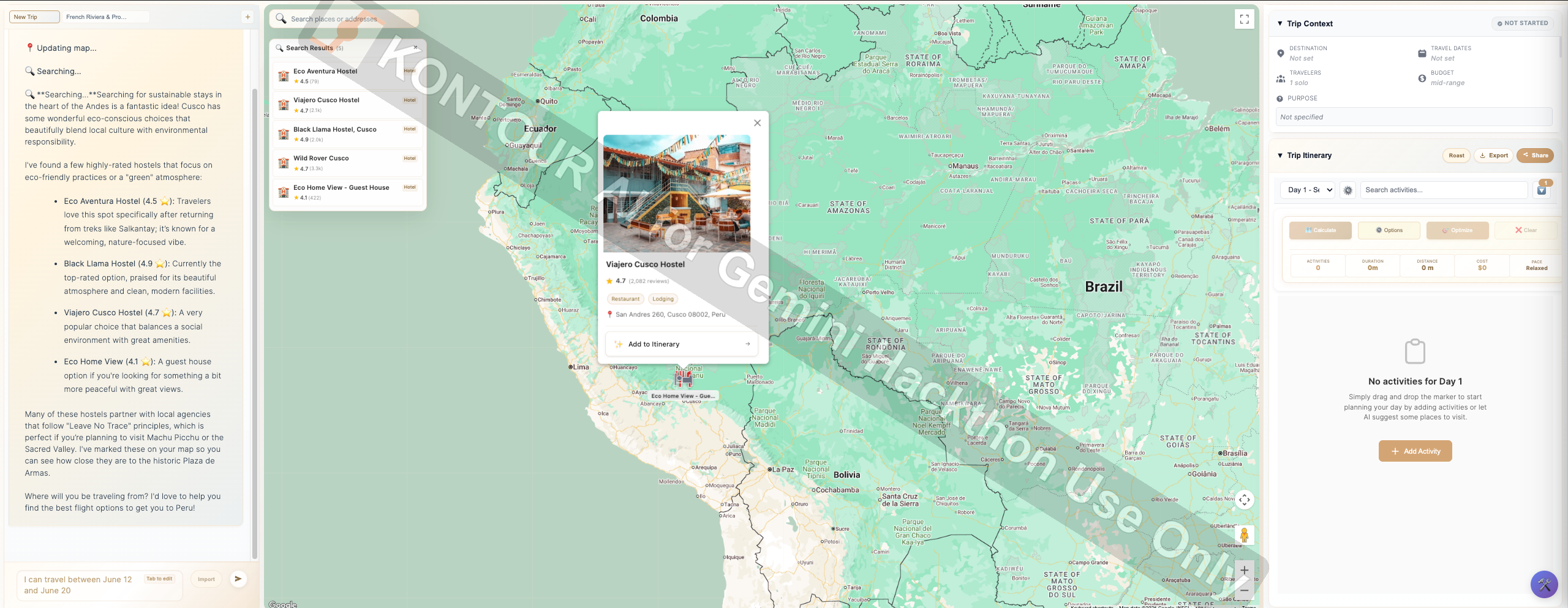Close the Viajero Cusco Hostel popup
1568x608 pixels.
[757, 123]
